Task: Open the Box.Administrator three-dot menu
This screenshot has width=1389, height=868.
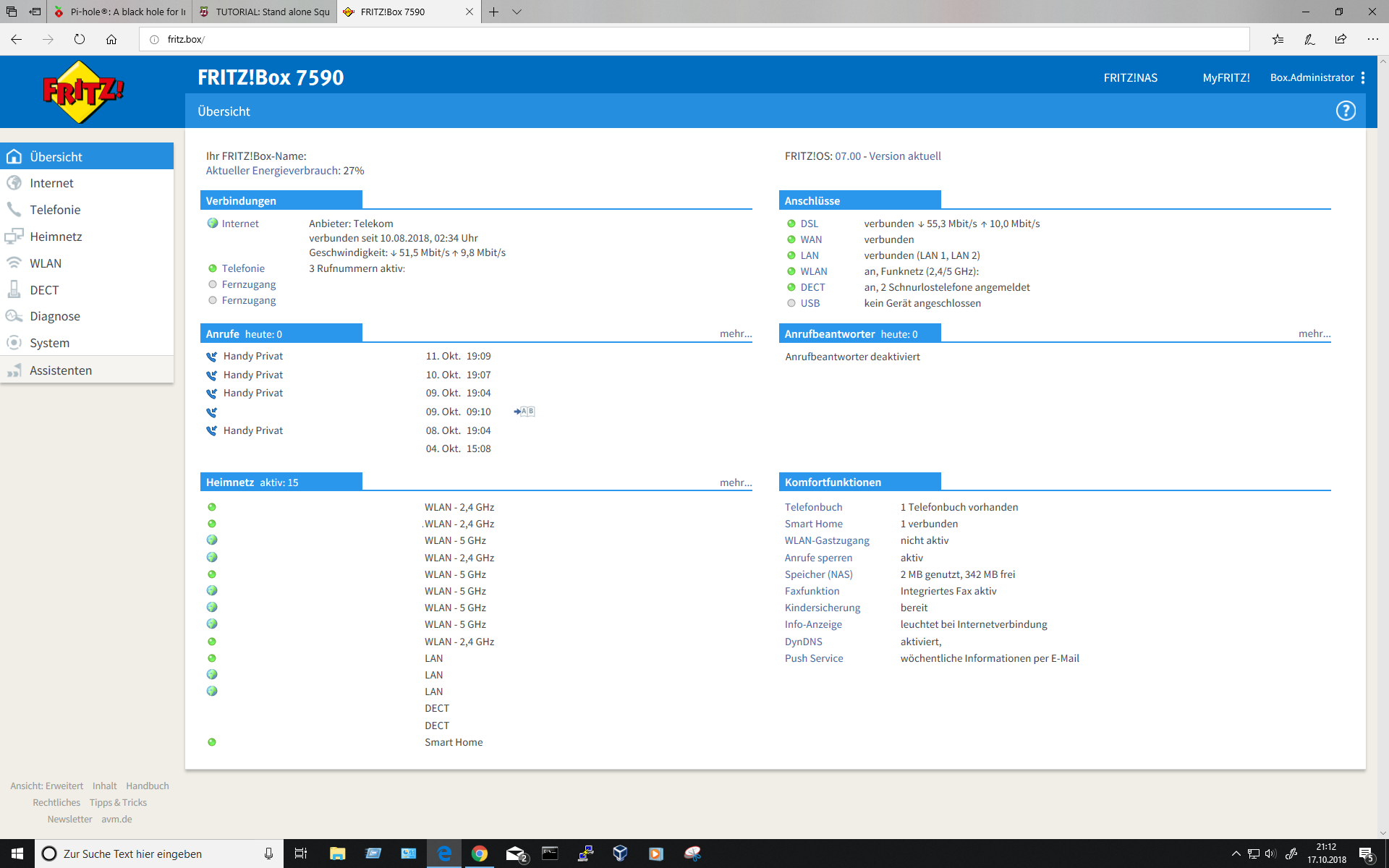Action: (1363, 77)
